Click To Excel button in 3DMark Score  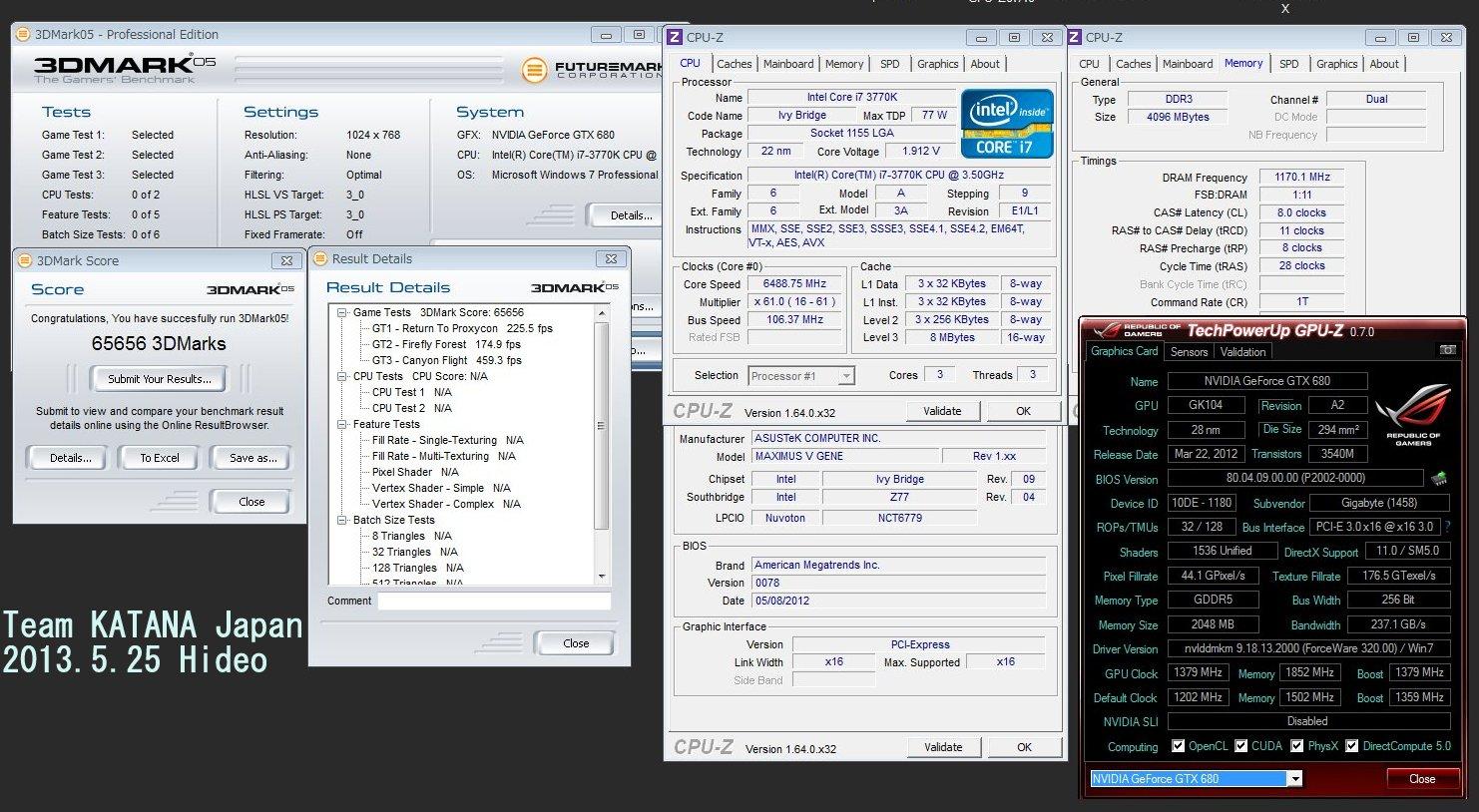[160, 458]
